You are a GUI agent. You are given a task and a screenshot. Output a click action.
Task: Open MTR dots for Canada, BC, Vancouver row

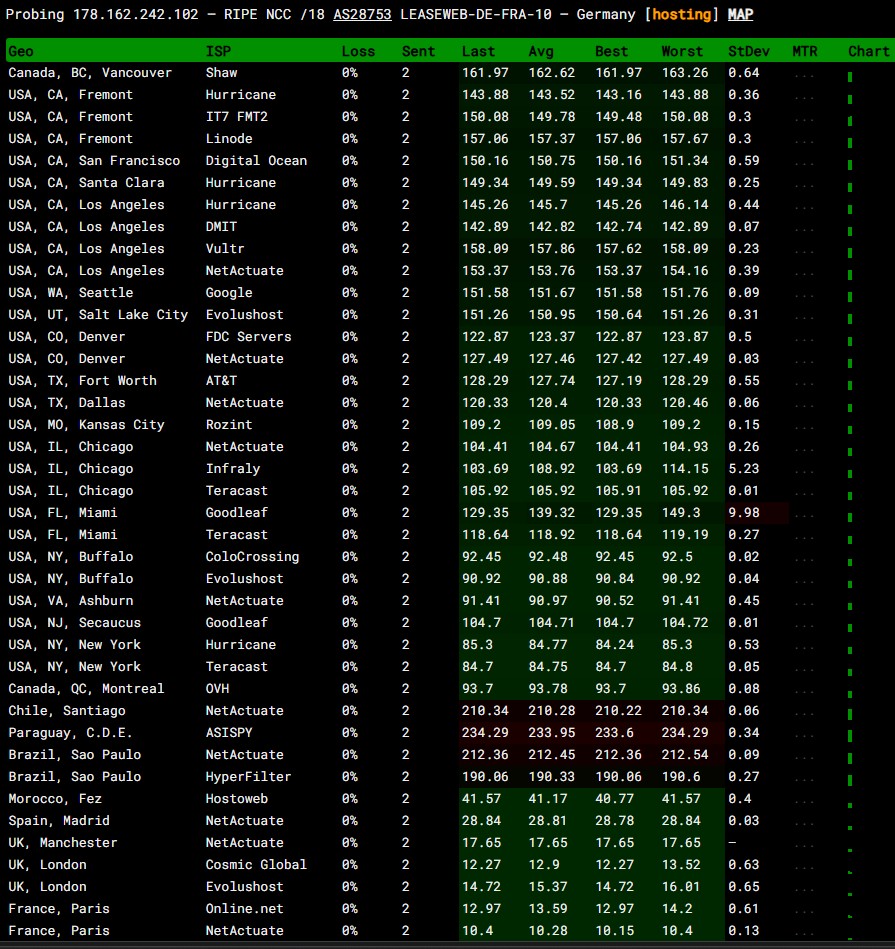(804, 76)
